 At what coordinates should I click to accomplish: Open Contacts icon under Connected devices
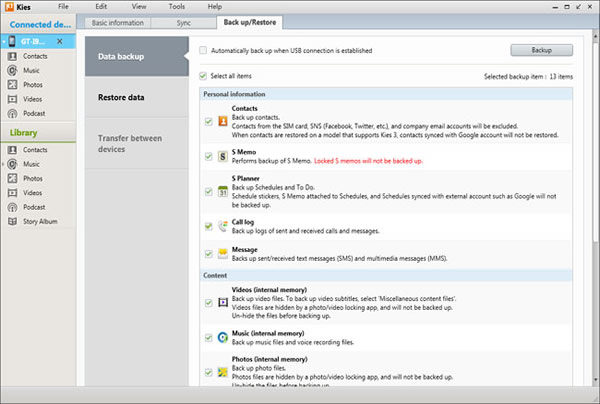(14, 58)
